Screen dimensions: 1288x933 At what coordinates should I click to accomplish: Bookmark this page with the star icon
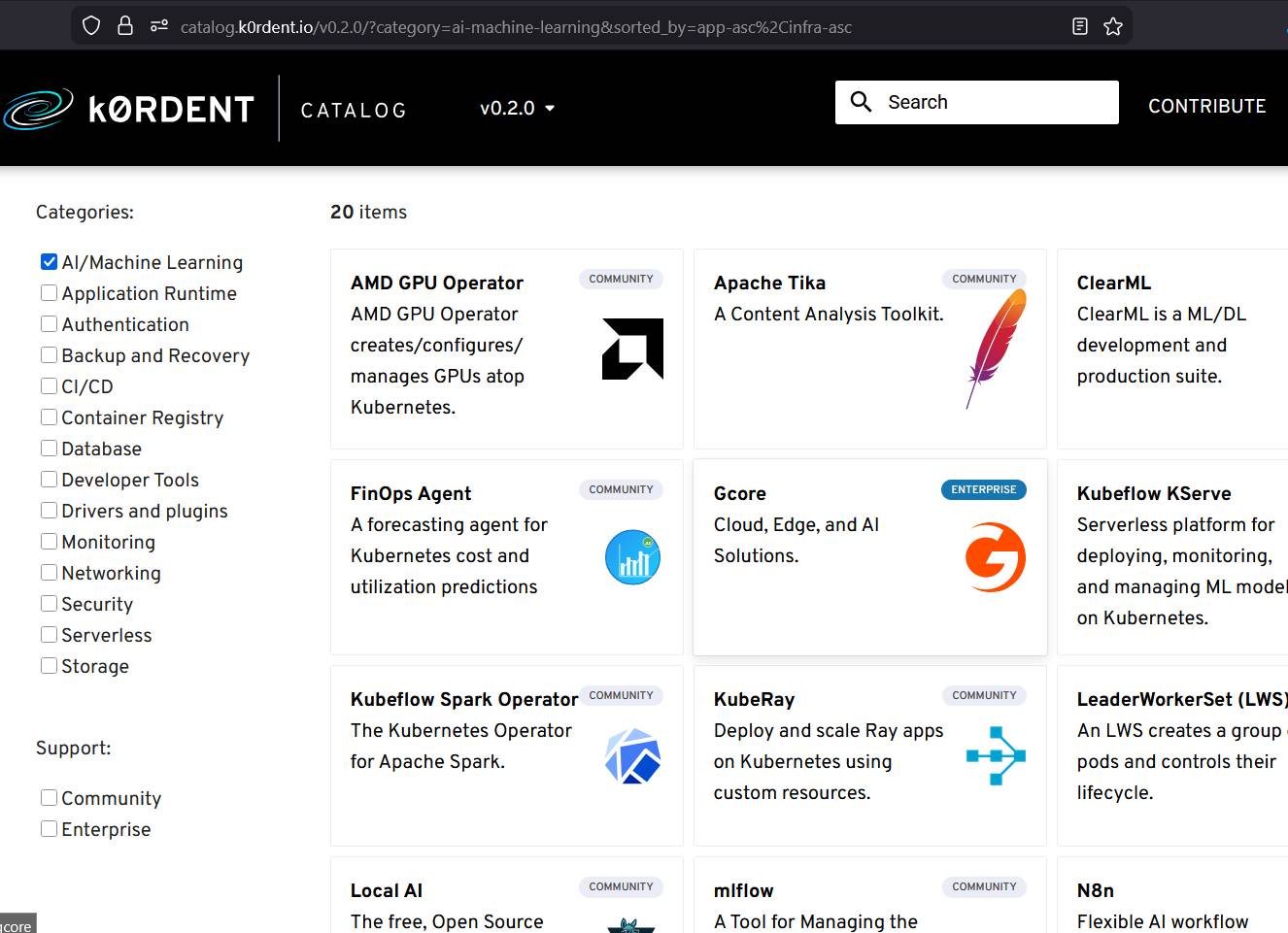click(x=1113, y=26)
